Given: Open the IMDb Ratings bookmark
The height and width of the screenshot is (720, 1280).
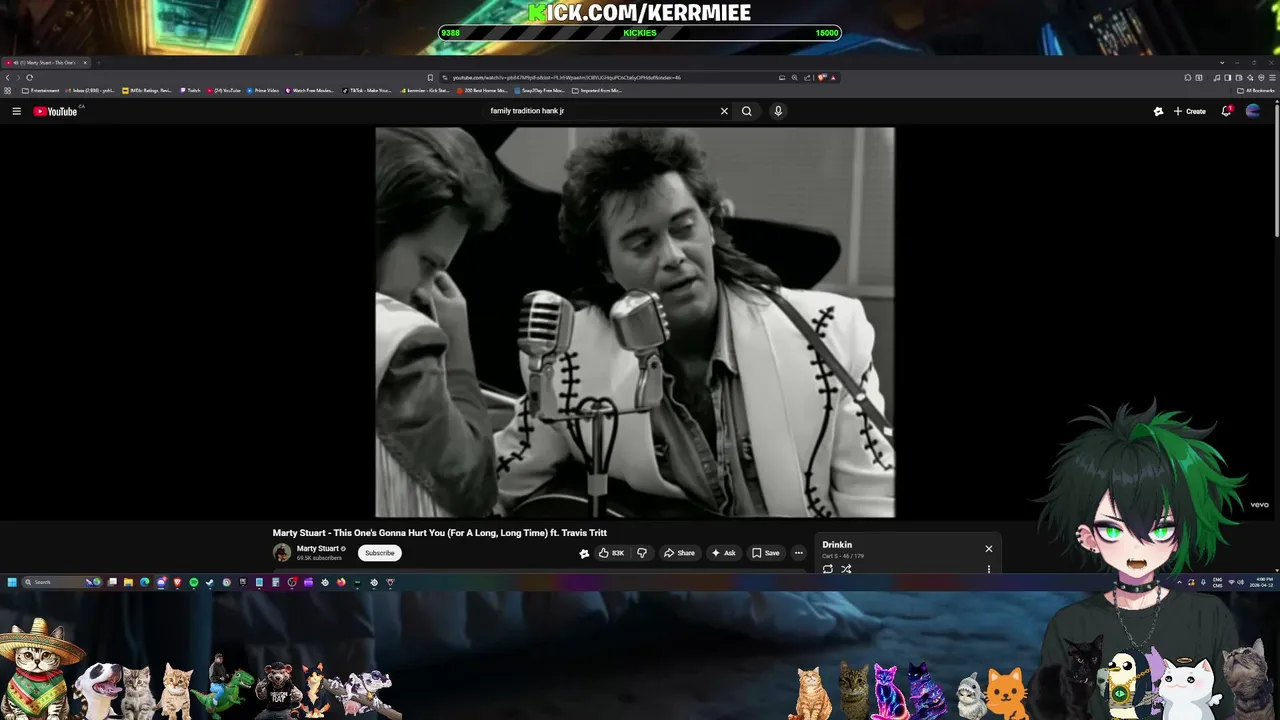Looking at the screenshot, I should tap(147, 90).
